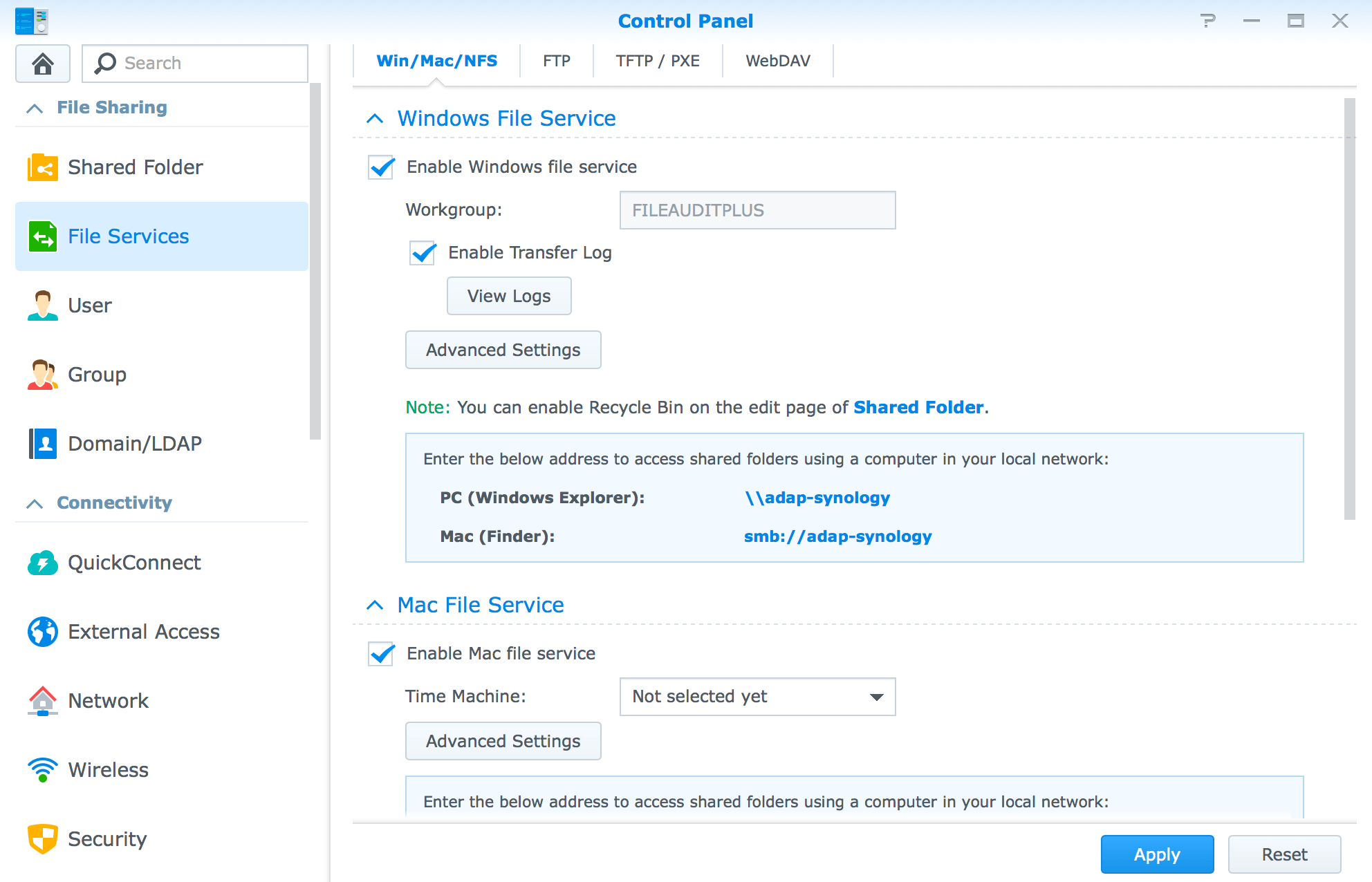
Task: Follow the Shared Folder link in the note
Action: pos(918,407)
